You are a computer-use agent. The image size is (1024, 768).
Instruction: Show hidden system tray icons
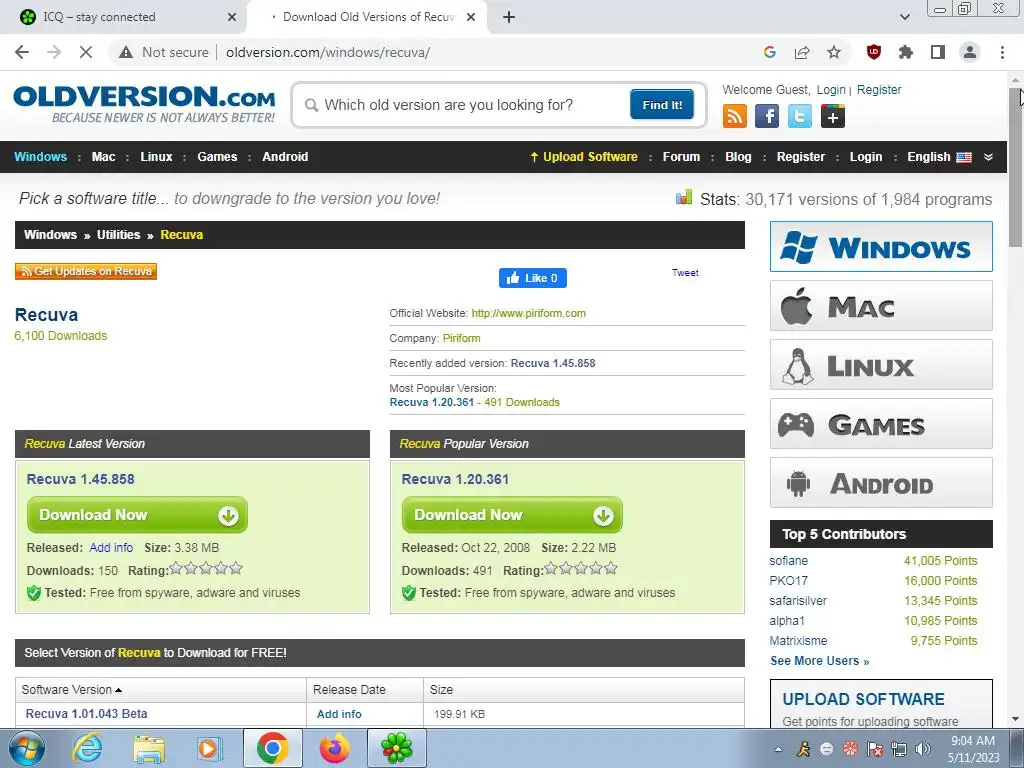click(x=778, y=749)
